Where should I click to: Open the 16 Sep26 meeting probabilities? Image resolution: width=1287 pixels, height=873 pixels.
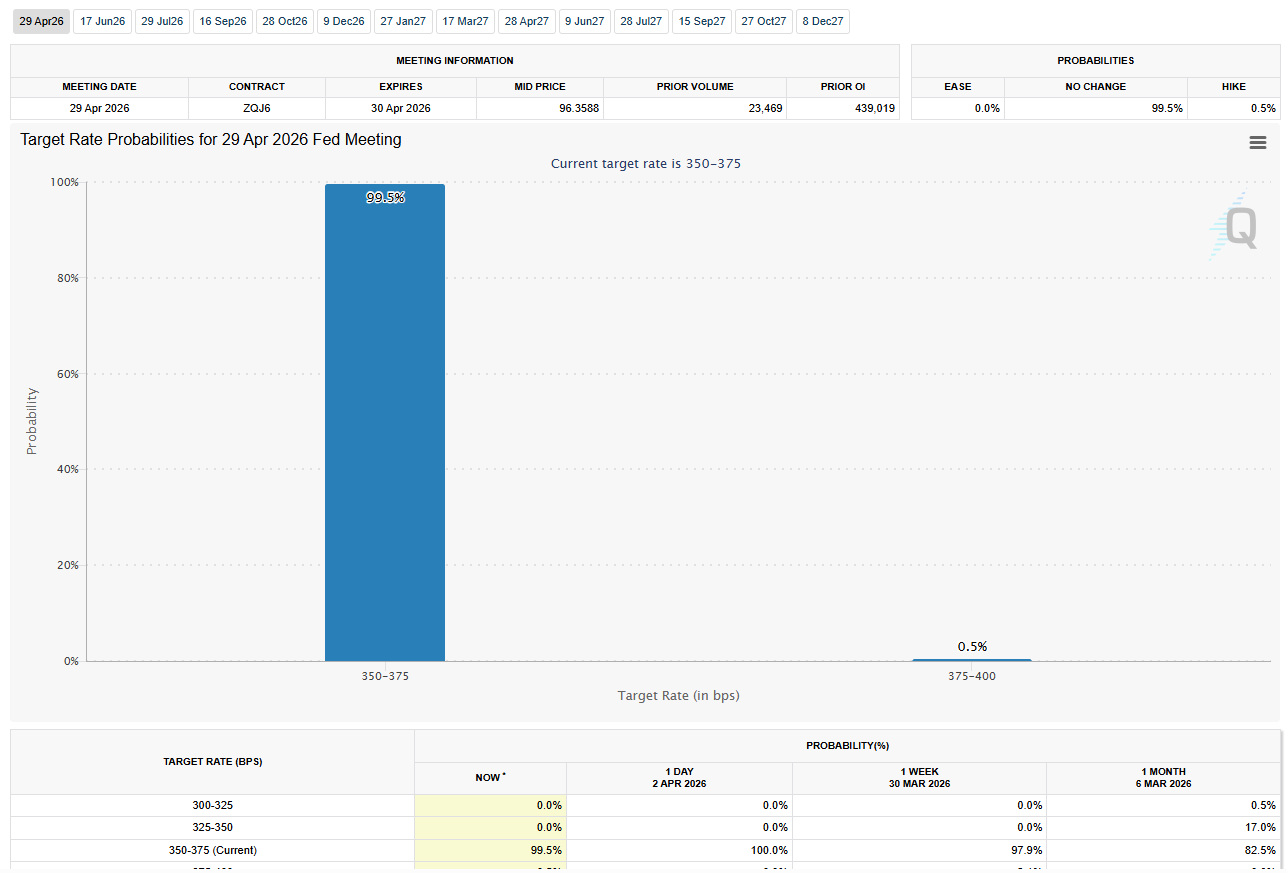pos(222,21)
